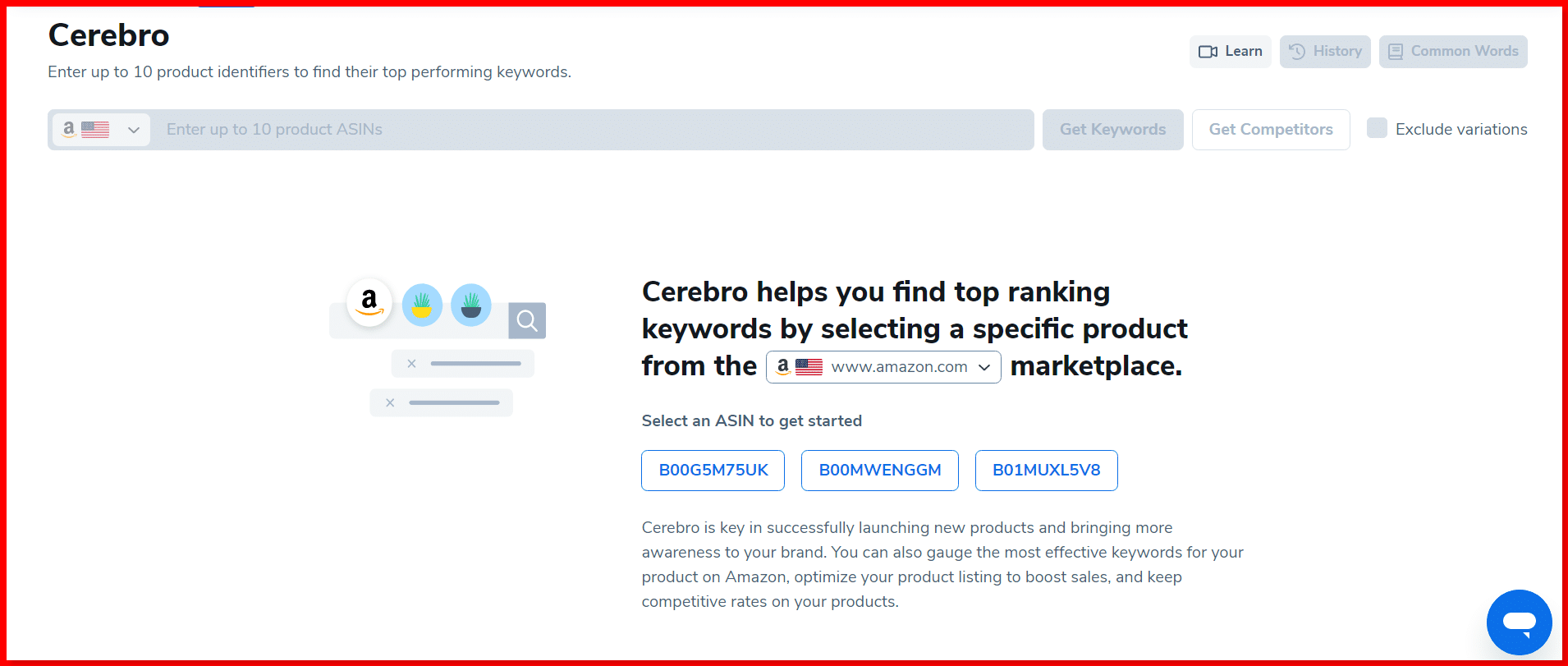Click the video camera Learn icon

click(x=1208, y=52)
